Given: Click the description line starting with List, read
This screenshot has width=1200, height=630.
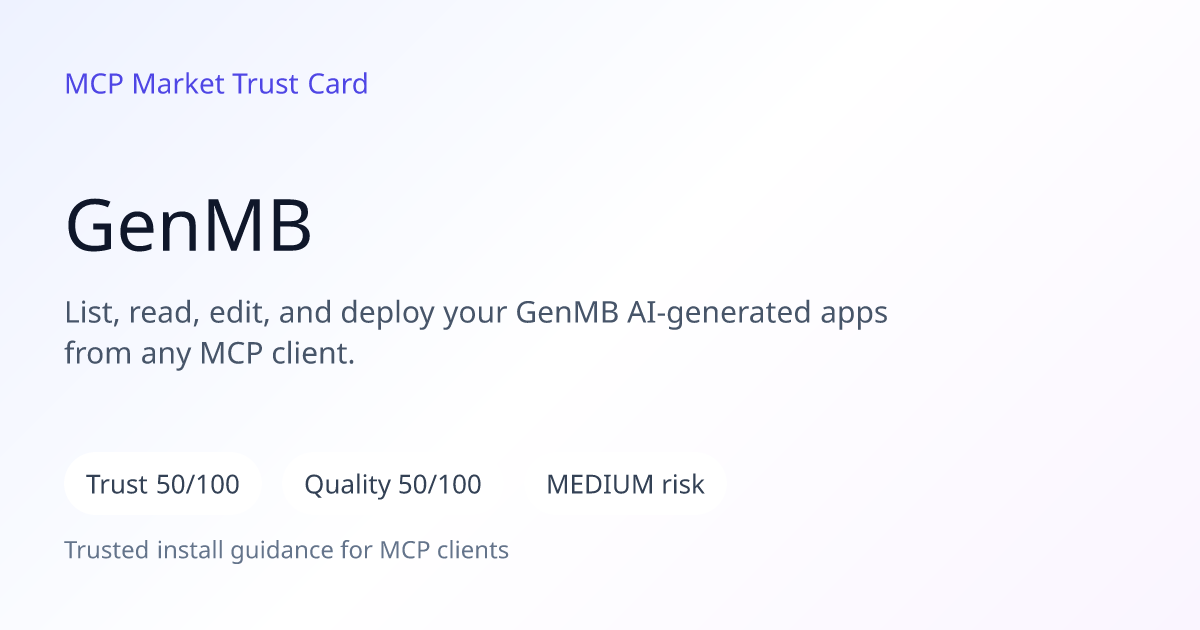Looking at the screenshot, I should click(x=476, y=313).
